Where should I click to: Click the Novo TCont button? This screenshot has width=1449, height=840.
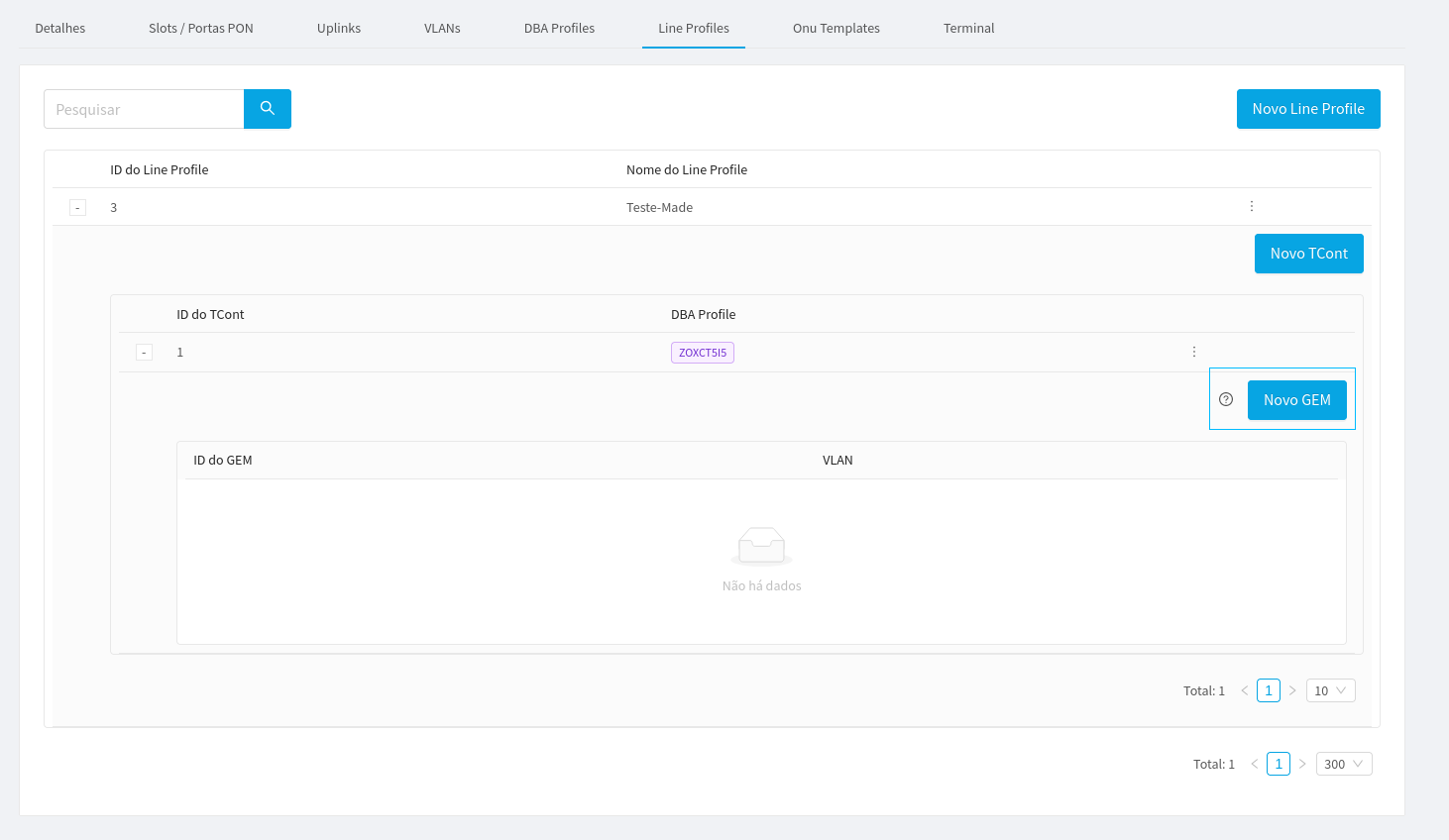click(x=1308, y=254)
